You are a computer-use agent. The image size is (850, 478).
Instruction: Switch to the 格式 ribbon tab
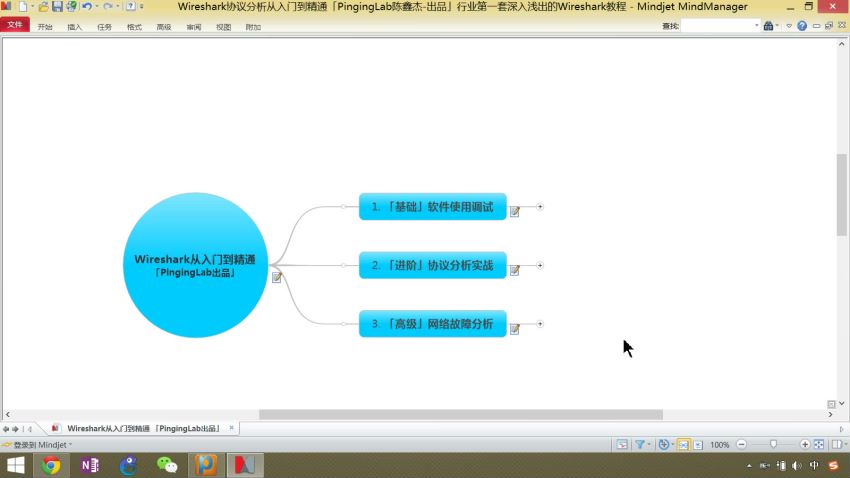(134, 27)
